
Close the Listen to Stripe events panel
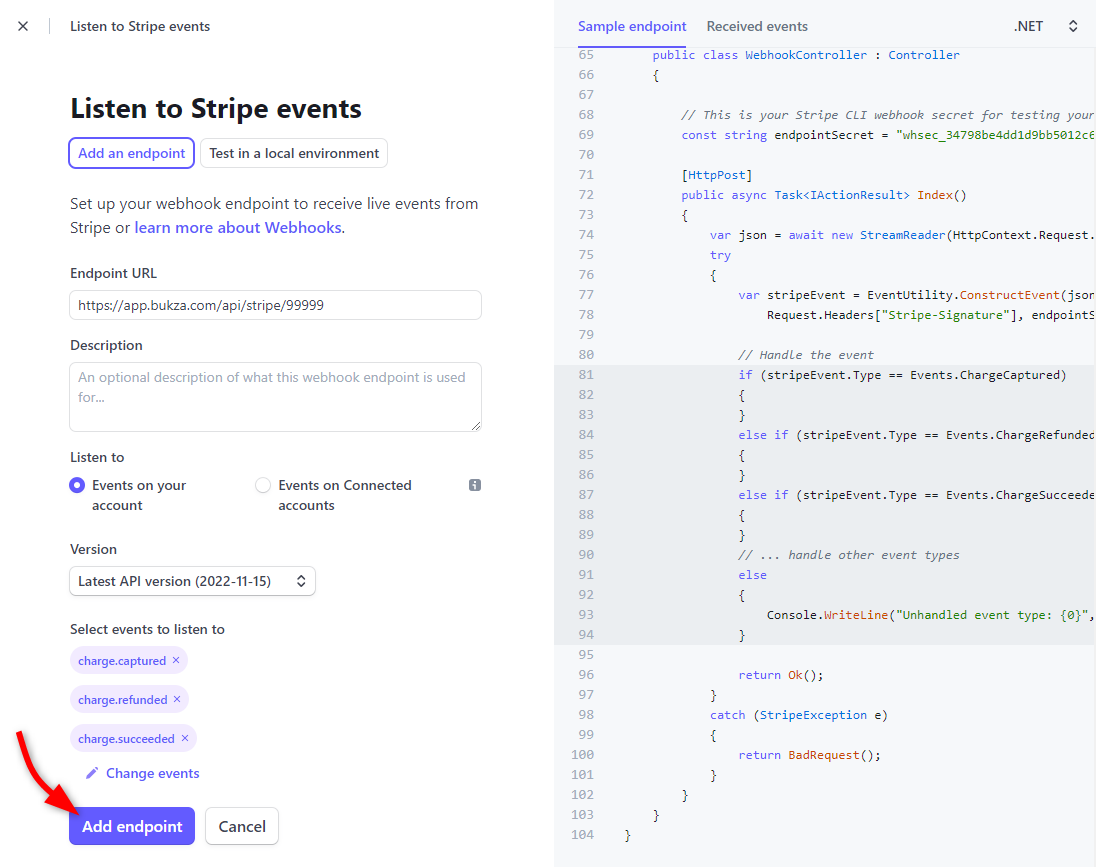point(23,27)
